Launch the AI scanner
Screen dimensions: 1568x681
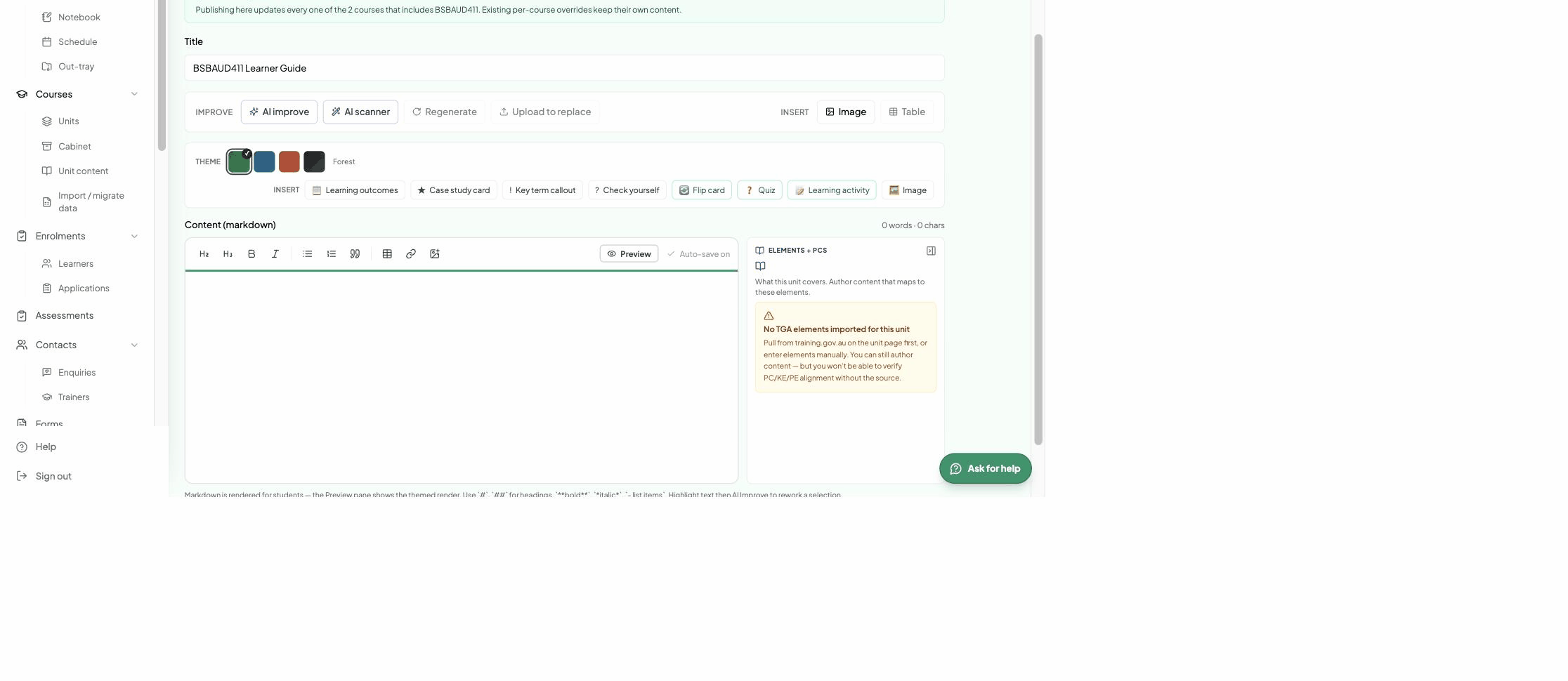pyautogui.click(x=361, y=112)
